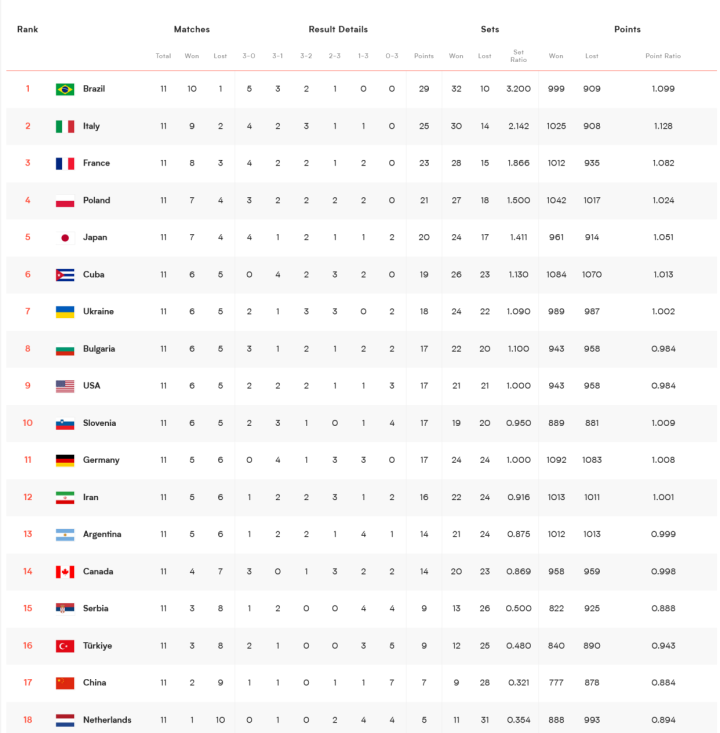
Task: Click the Netherlands flag icon
Action: point(65,720)
